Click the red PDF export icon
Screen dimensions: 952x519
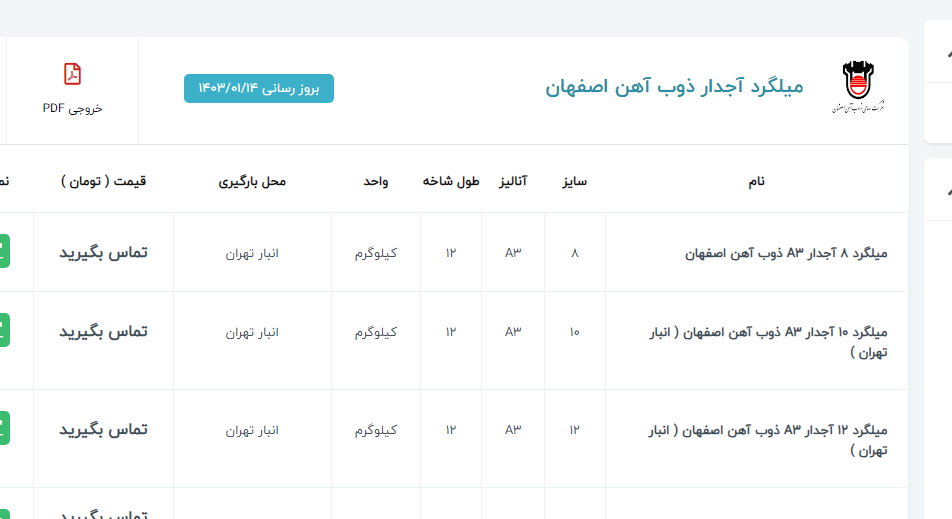(x=72, y=75)
